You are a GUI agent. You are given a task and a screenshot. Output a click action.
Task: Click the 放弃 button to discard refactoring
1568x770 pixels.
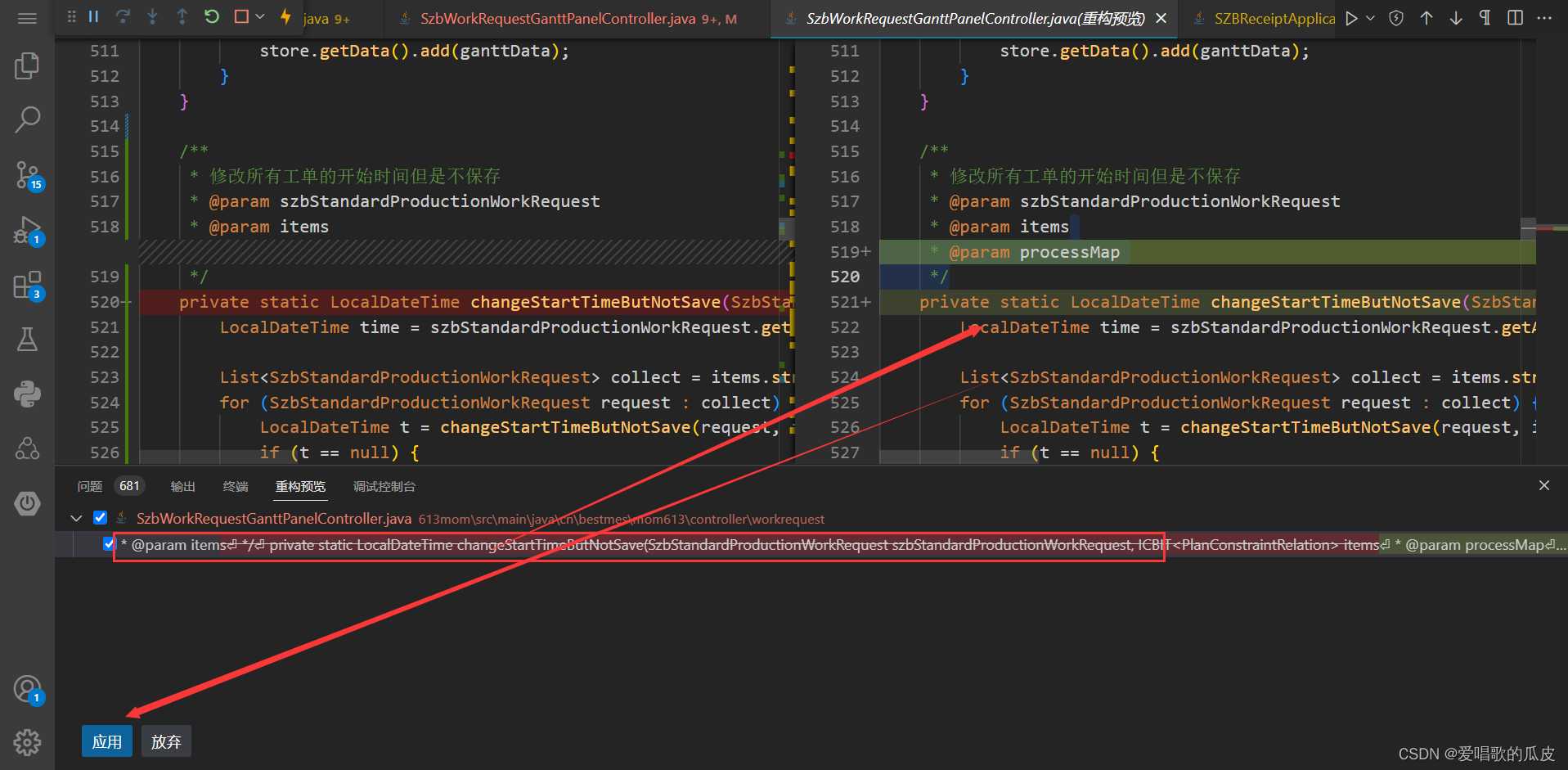[x=166, y=741]
